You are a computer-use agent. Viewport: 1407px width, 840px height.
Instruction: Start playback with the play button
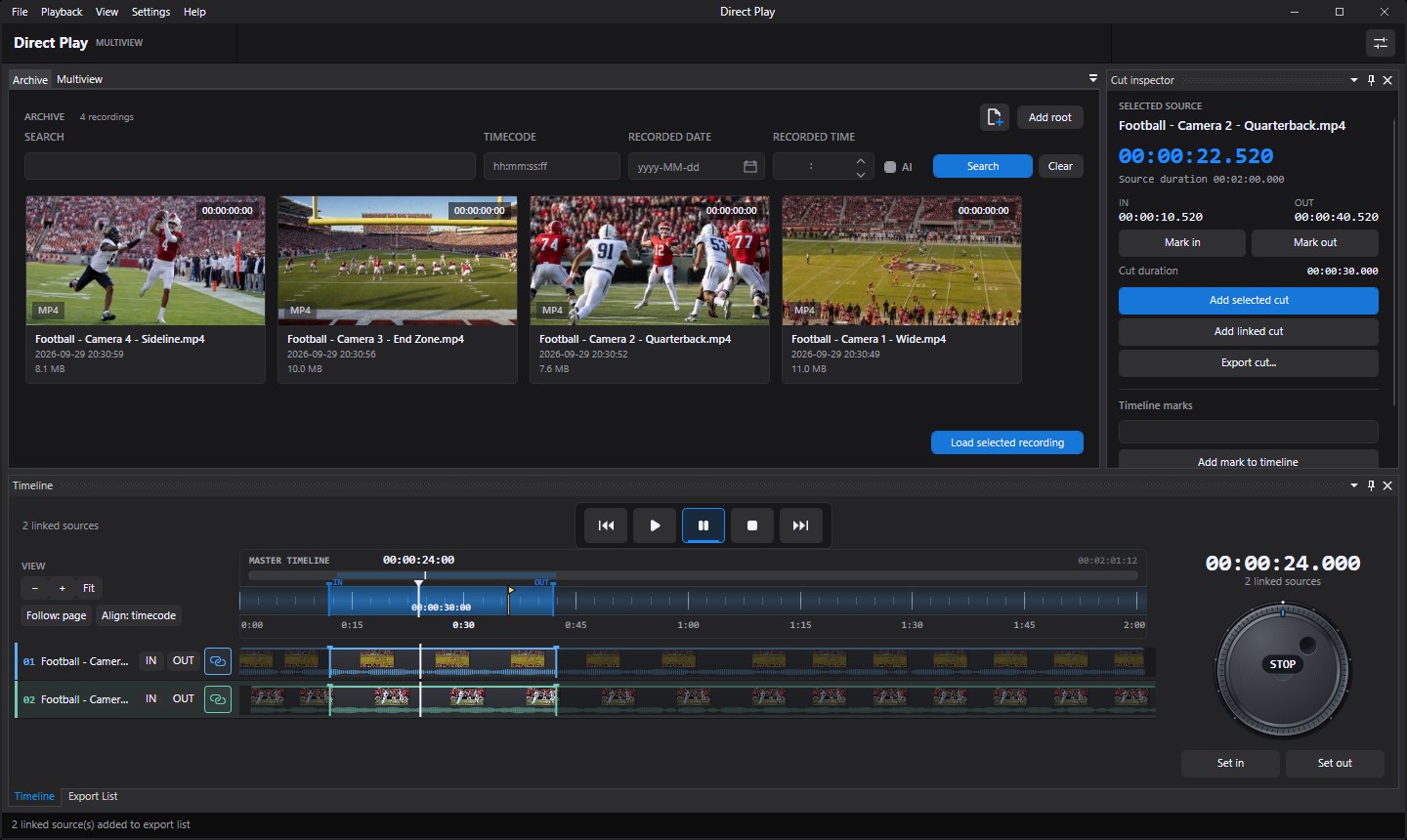[x=655, y=525]
